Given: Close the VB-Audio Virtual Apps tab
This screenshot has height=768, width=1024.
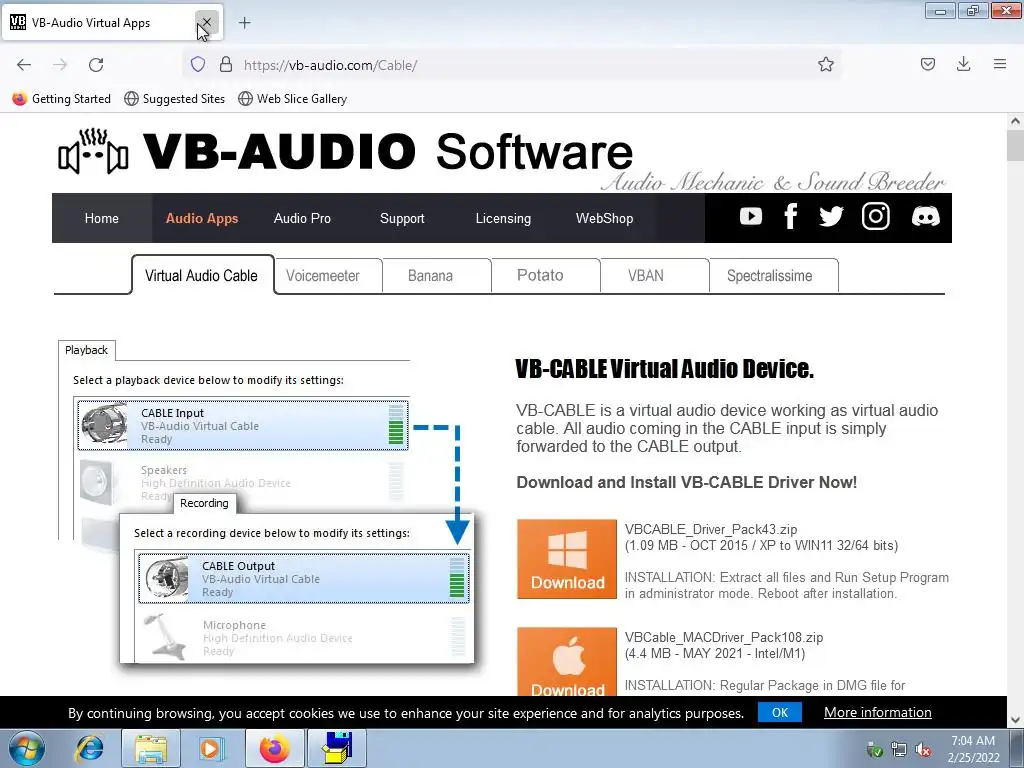Looking at the screenshot, I should 206,23.
